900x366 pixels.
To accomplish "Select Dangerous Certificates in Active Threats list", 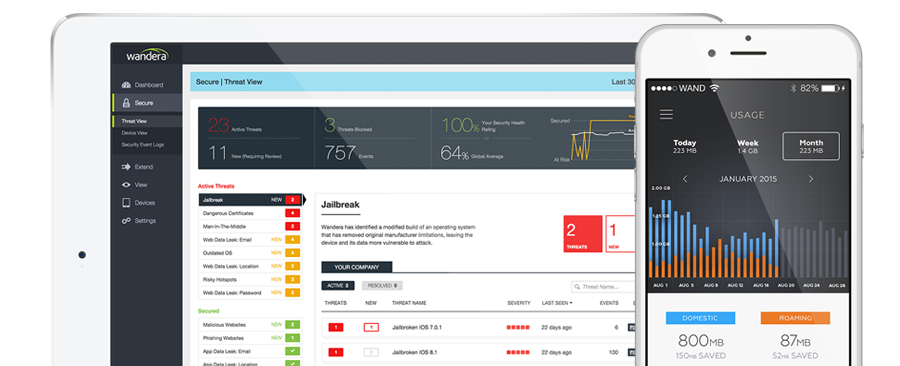I will point(250,213).
